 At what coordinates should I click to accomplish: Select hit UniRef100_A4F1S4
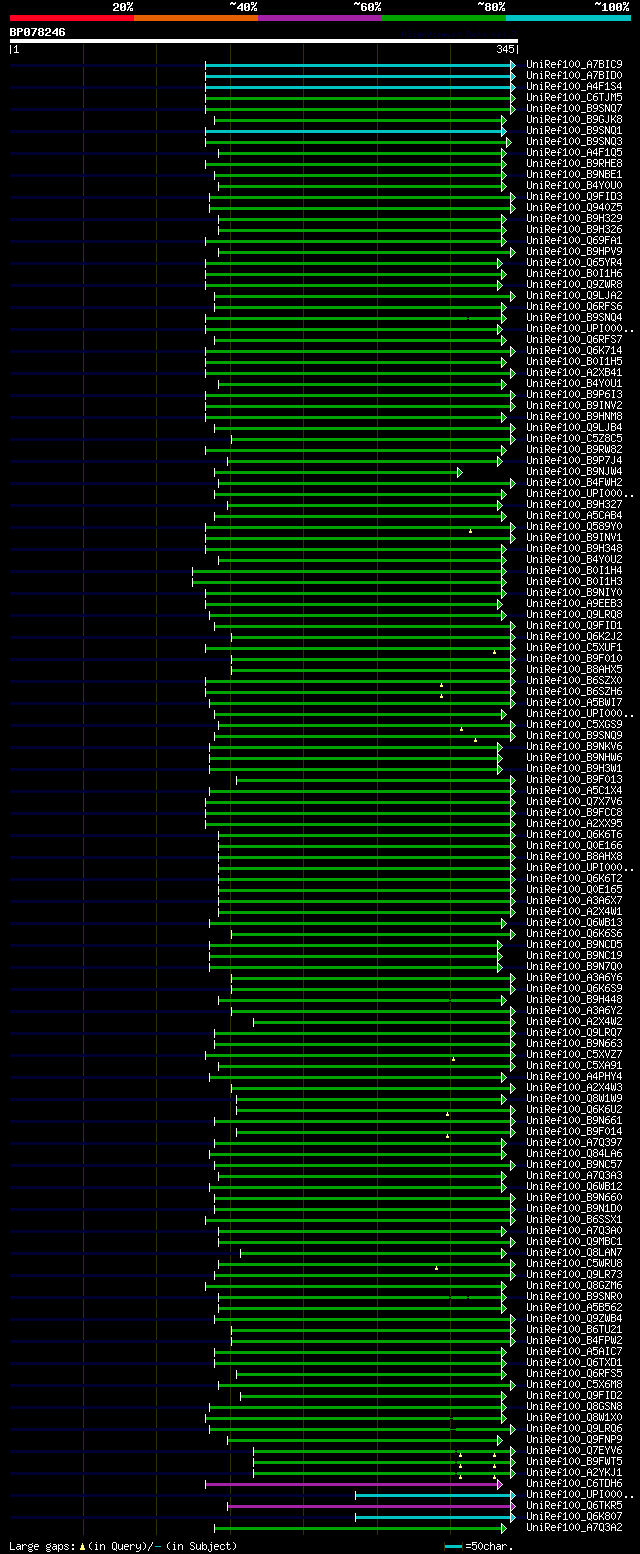pyautogui.click(x=574, y=87)
